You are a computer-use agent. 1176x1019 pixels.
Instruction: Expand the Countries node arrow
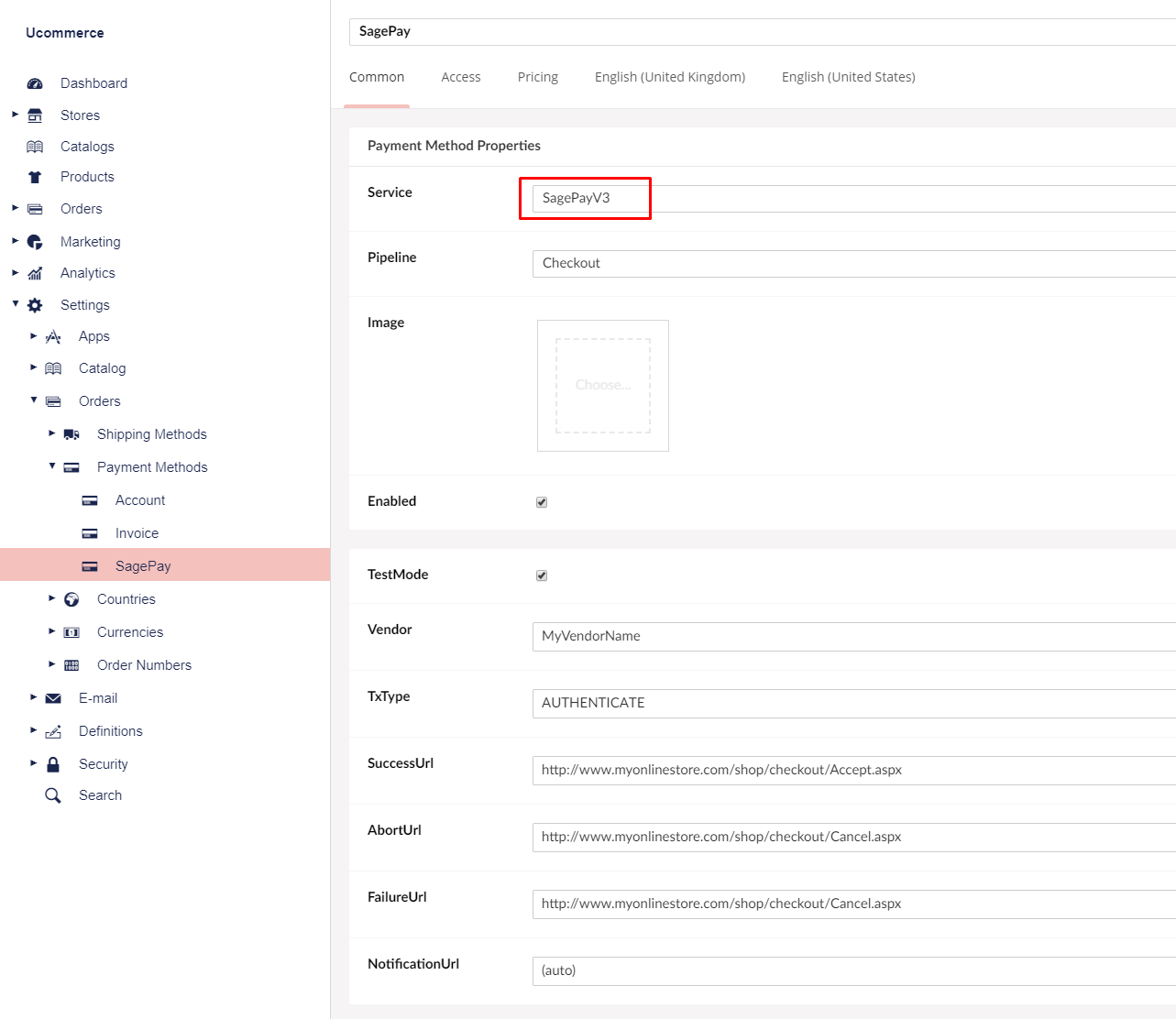point(51,598)
